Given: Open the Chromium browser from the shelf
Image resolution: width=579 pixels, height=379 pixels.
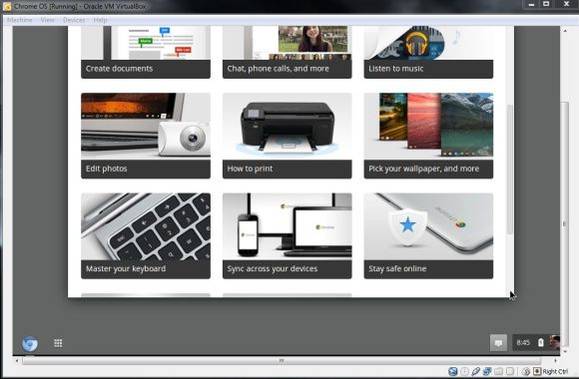Looking at the screenshot, I should pyautogui.click(x=30, y=344).
